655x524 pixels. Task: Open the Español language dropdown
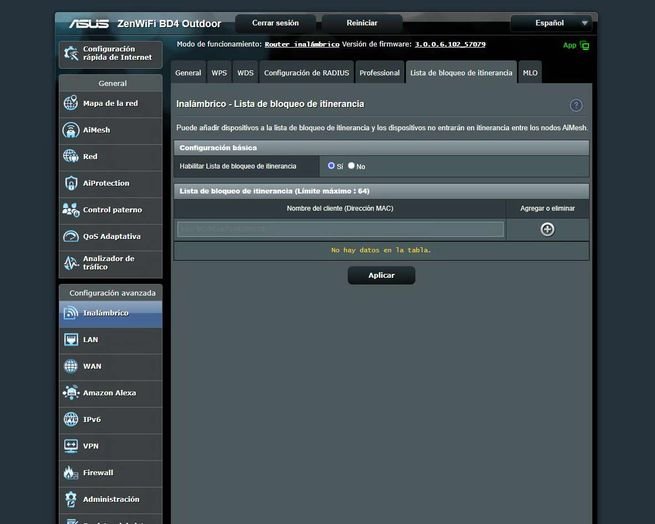pyautogui.click(x=551, y=22)
